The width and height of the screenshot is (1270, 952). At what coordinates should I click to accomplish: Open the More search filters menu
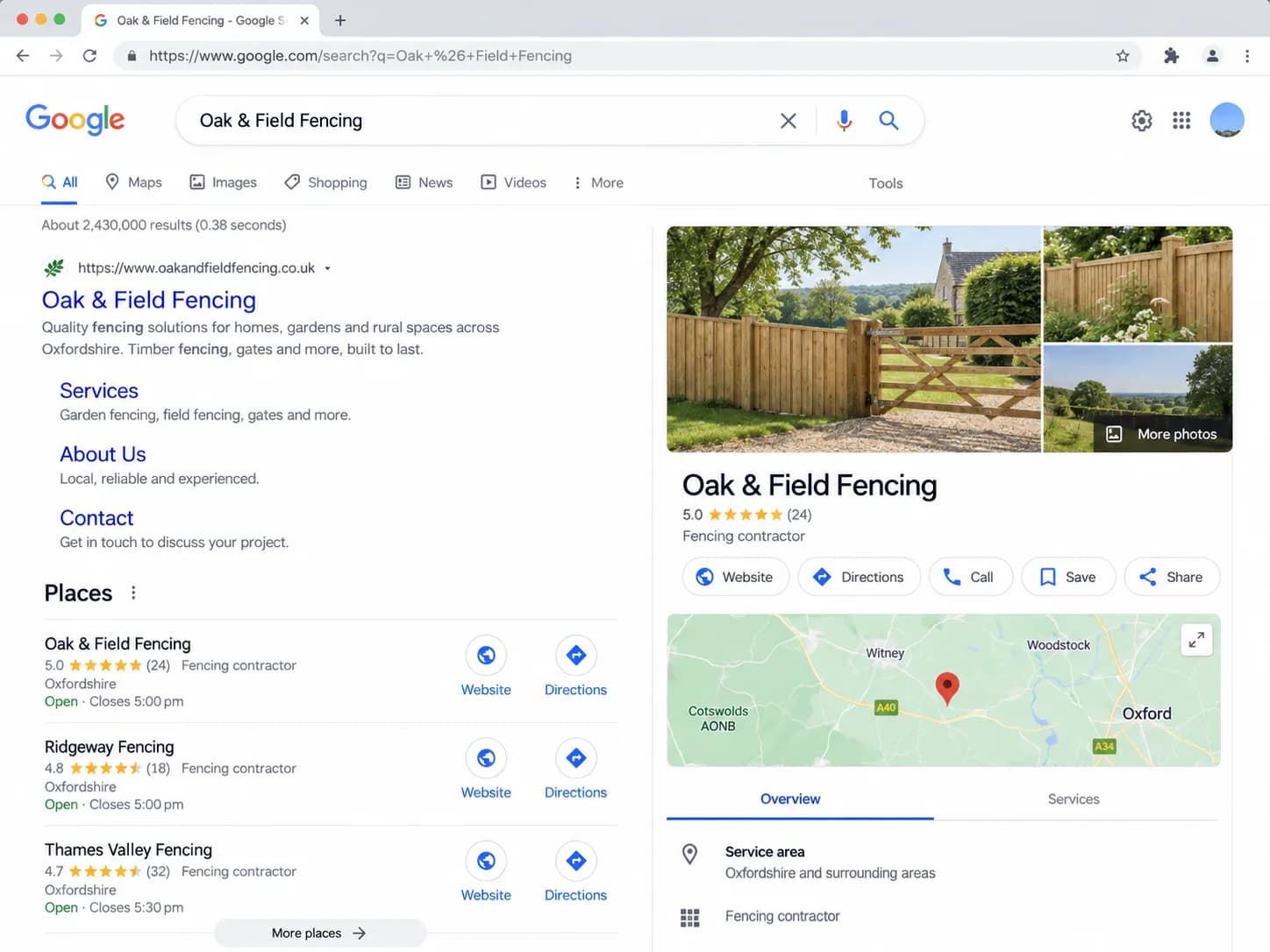click(597, 182)
